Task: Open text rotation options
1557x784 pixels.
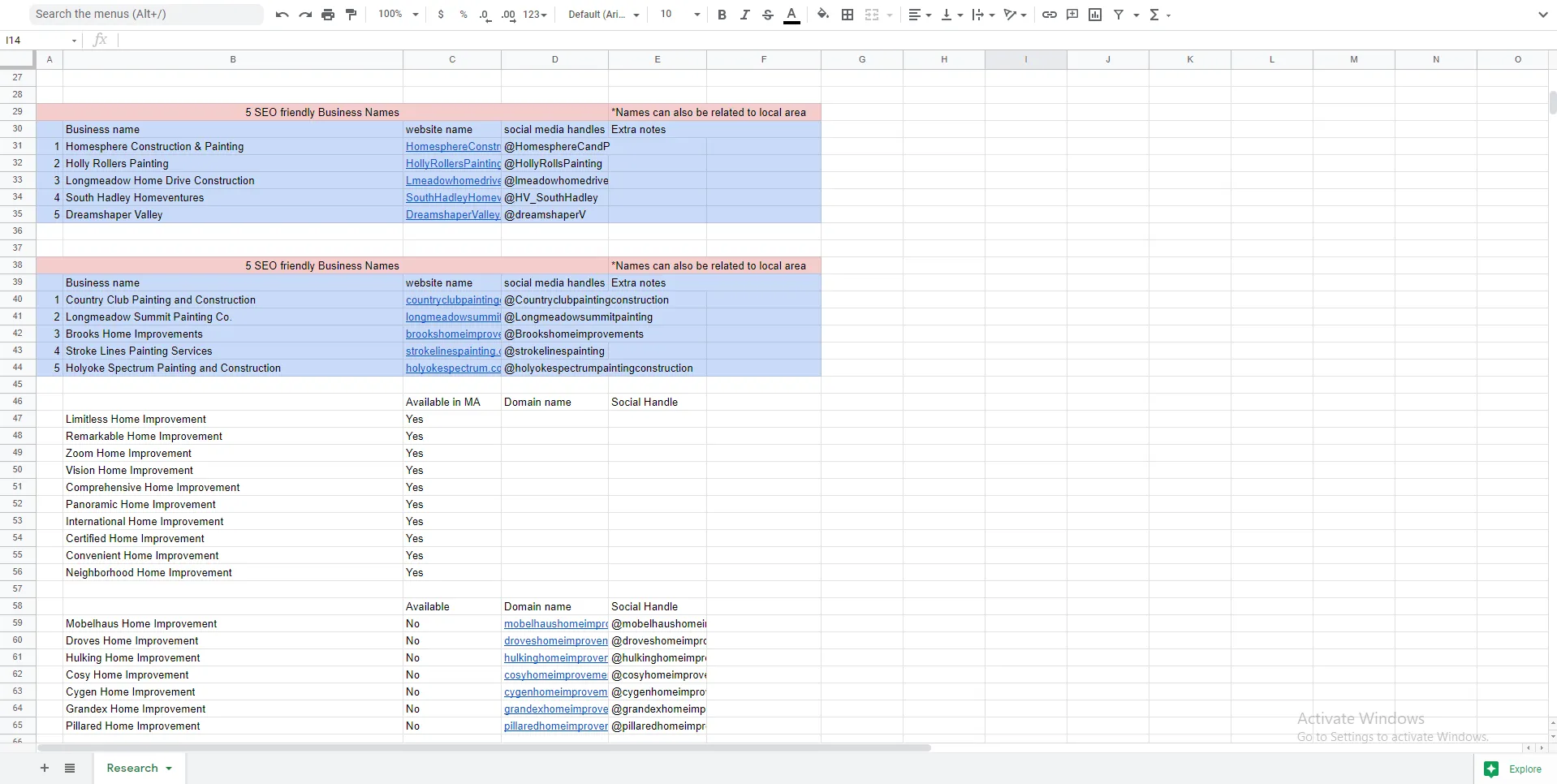Action: pyautogui.click(x=1015, y=15)
